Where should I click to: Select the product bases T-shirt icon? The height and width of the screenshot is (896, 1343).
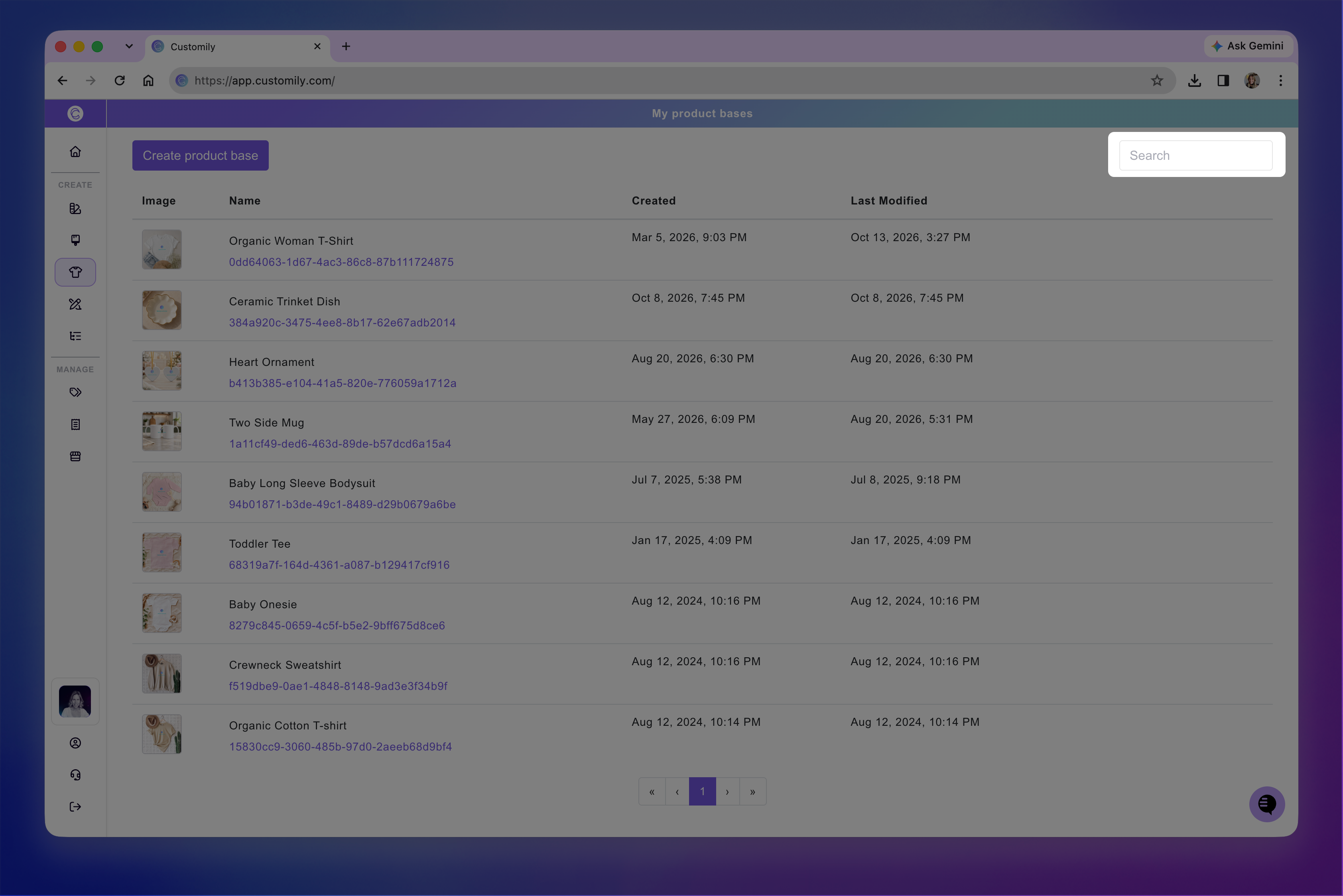coord(75,272)
